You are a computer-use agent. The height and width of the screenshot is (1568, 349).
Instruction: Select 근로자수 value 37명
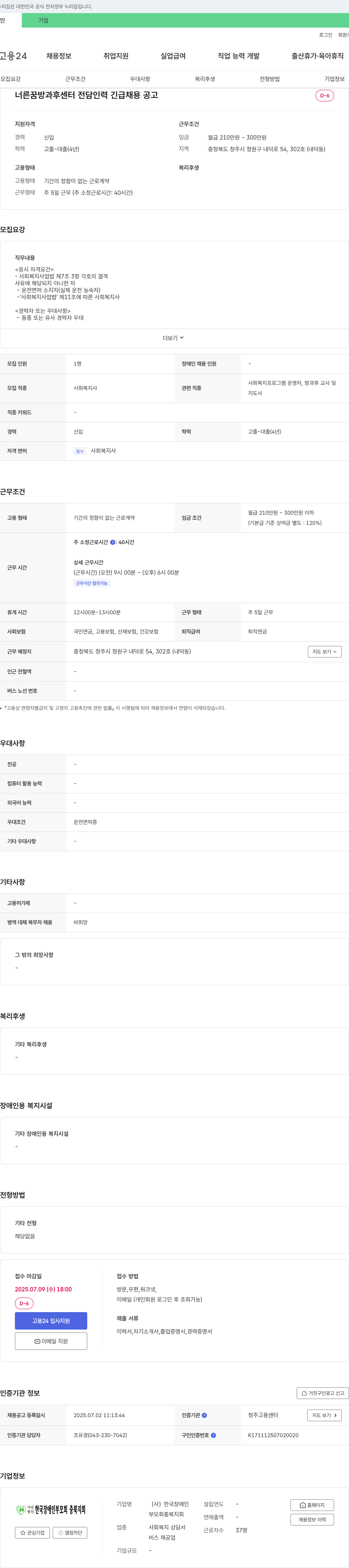pyautogui.click(x=241, y=1530)
